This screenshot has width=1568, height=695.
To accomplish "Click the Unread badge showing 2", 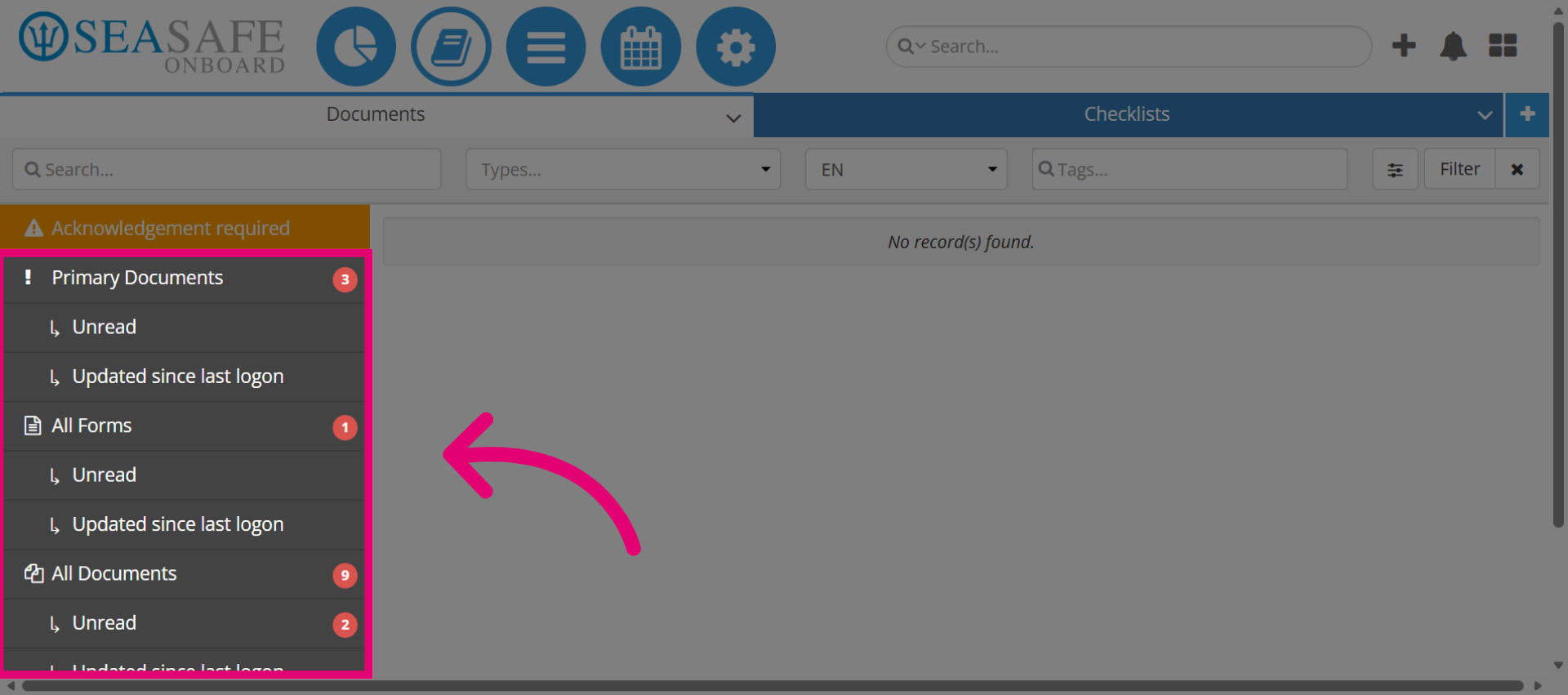I will coord(345,625).
